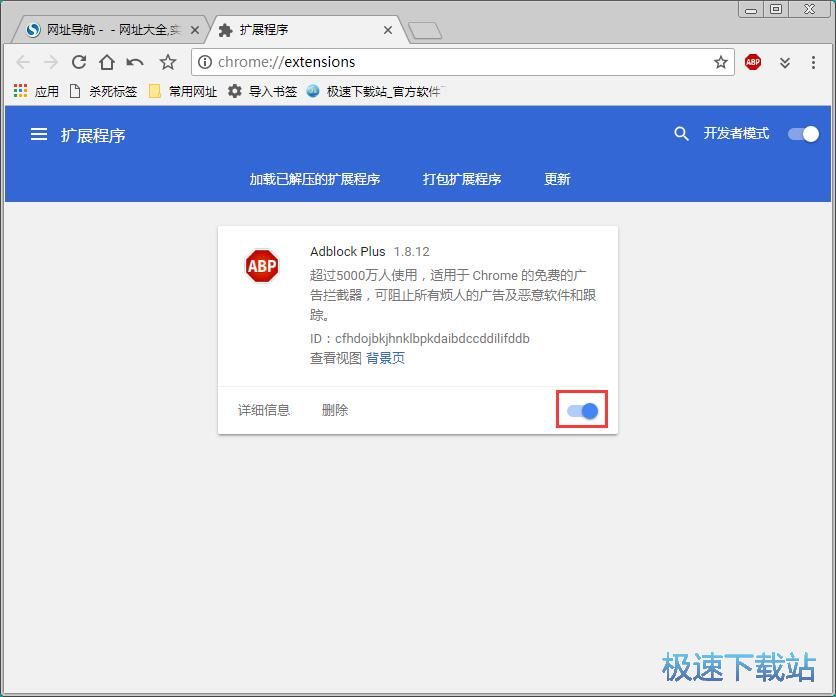Bookmark this page with the address bar star
Viewport: 836px width, 697px height.
tap(721, 62)
